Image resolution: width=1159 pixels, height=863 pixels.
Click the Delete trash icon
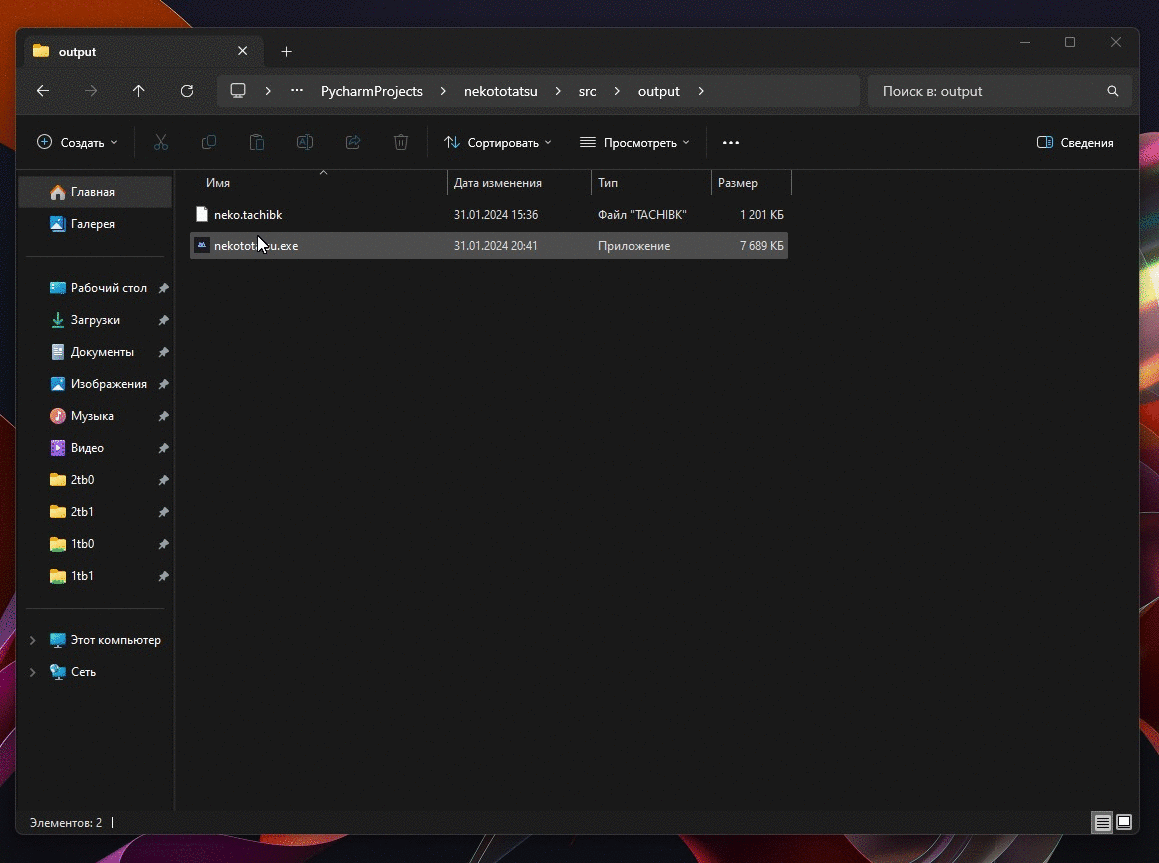click(401, 143)
